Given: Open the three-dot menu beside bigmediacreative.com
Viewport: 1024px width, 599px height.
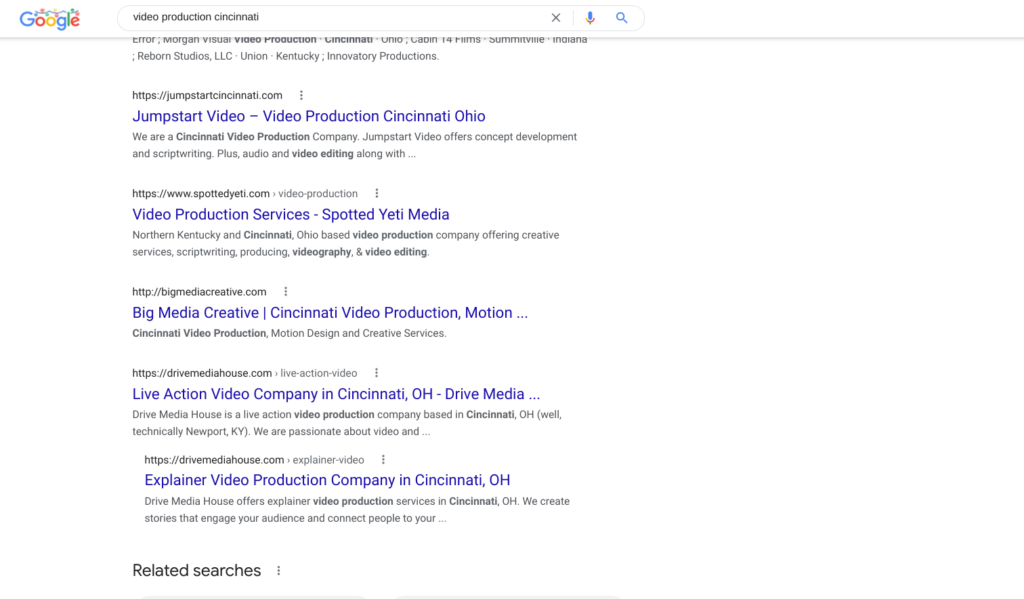Looking at the screenshot, I should point(285,292).
